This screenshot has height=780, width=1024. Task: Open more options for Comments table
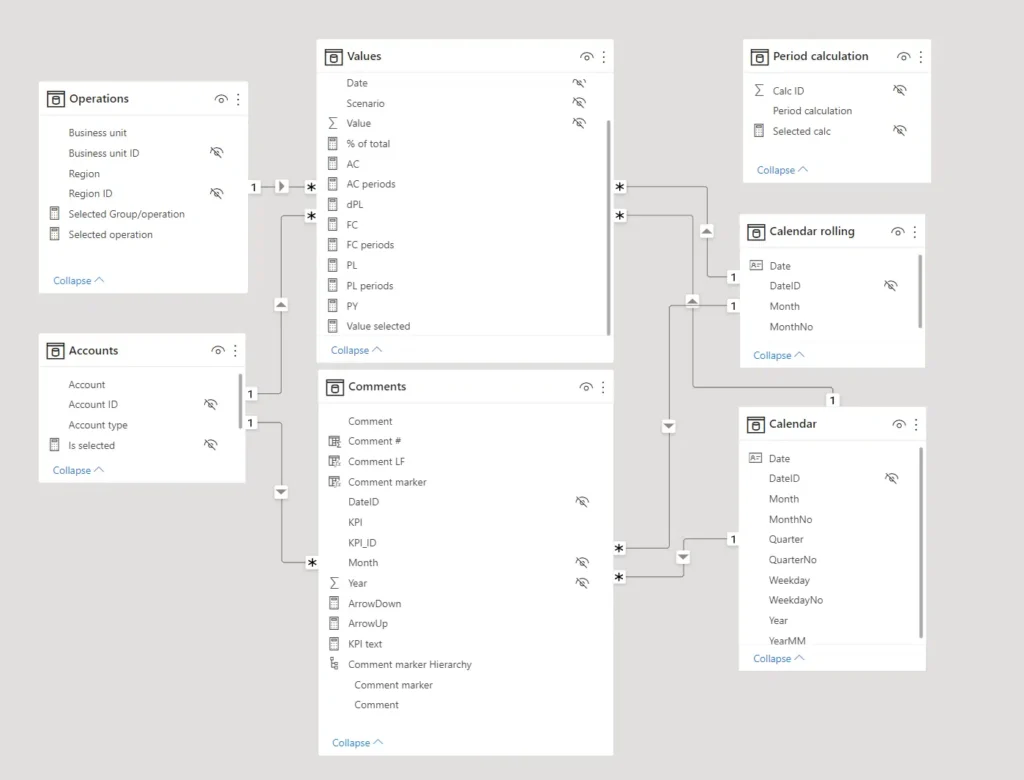(x=603, y=387)
